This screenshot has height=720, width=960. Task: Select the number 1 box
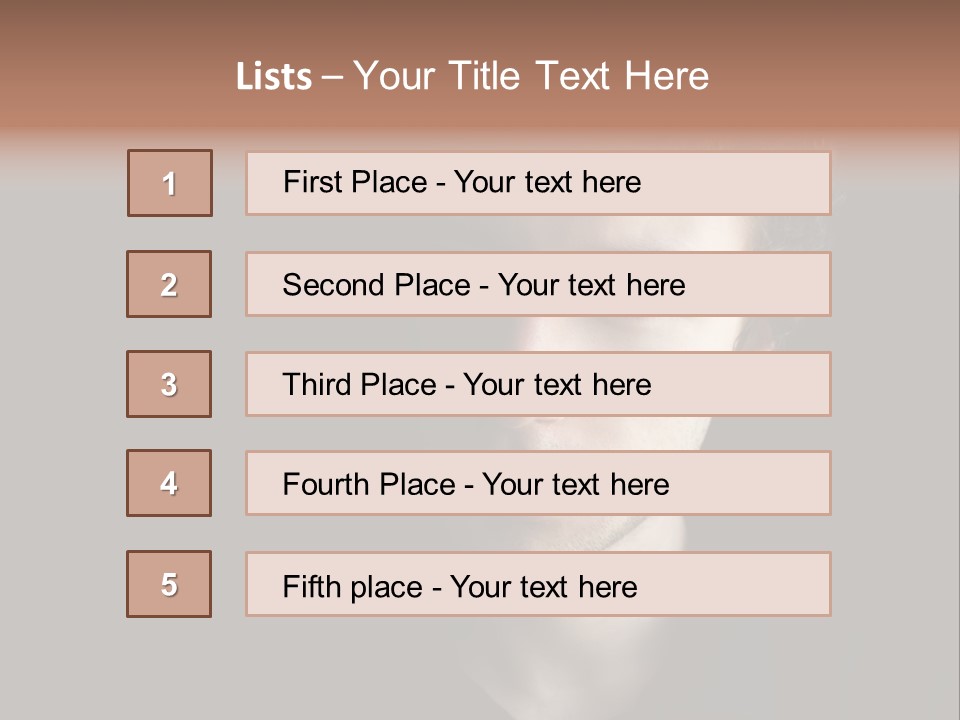pos(170,183)
